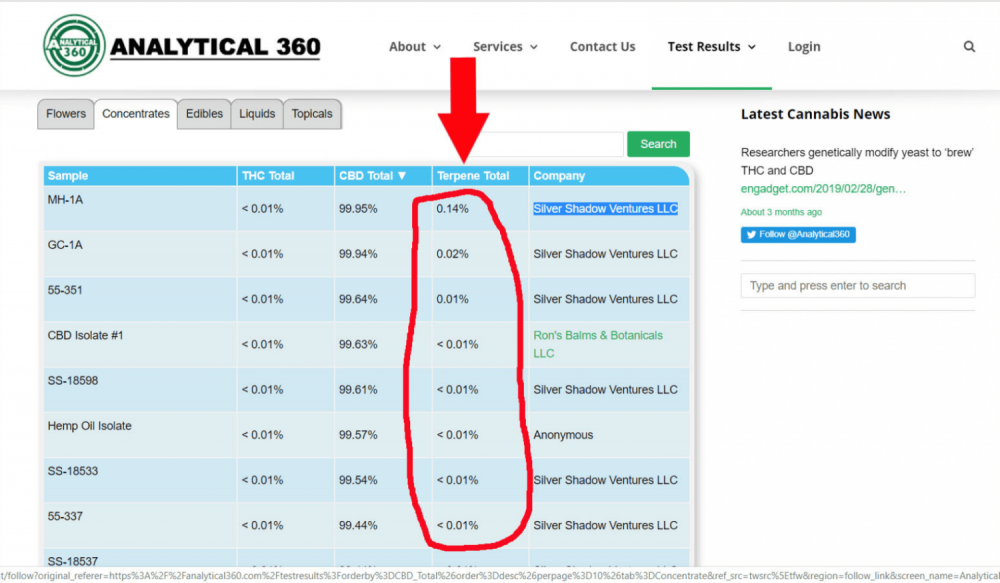This screenshot has width=1000, height=583.
Task: Click the Analytical 360 logo
Action: (182, 46)
